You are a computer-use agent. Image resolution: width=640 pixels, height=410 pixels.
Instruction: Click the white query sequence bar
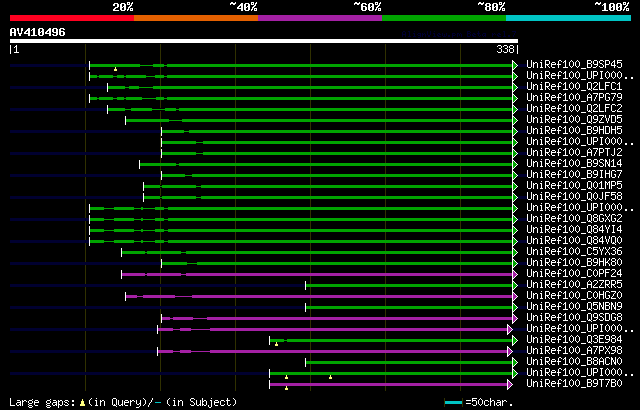coord(264,41)
